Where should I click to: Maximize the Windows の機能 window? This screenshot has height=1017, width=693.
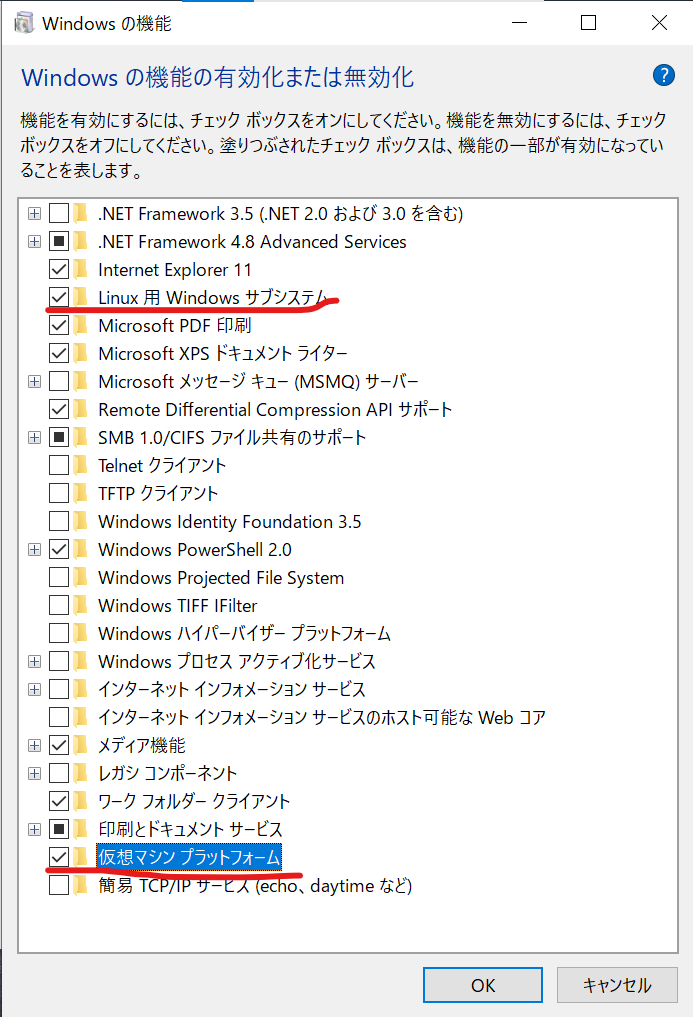(589, 23)
